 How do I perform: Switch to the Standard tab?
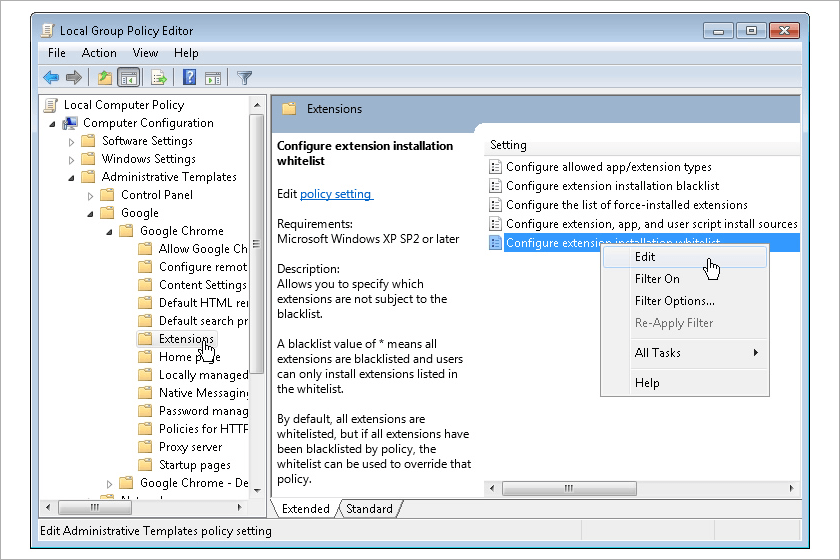coord(369,509)
